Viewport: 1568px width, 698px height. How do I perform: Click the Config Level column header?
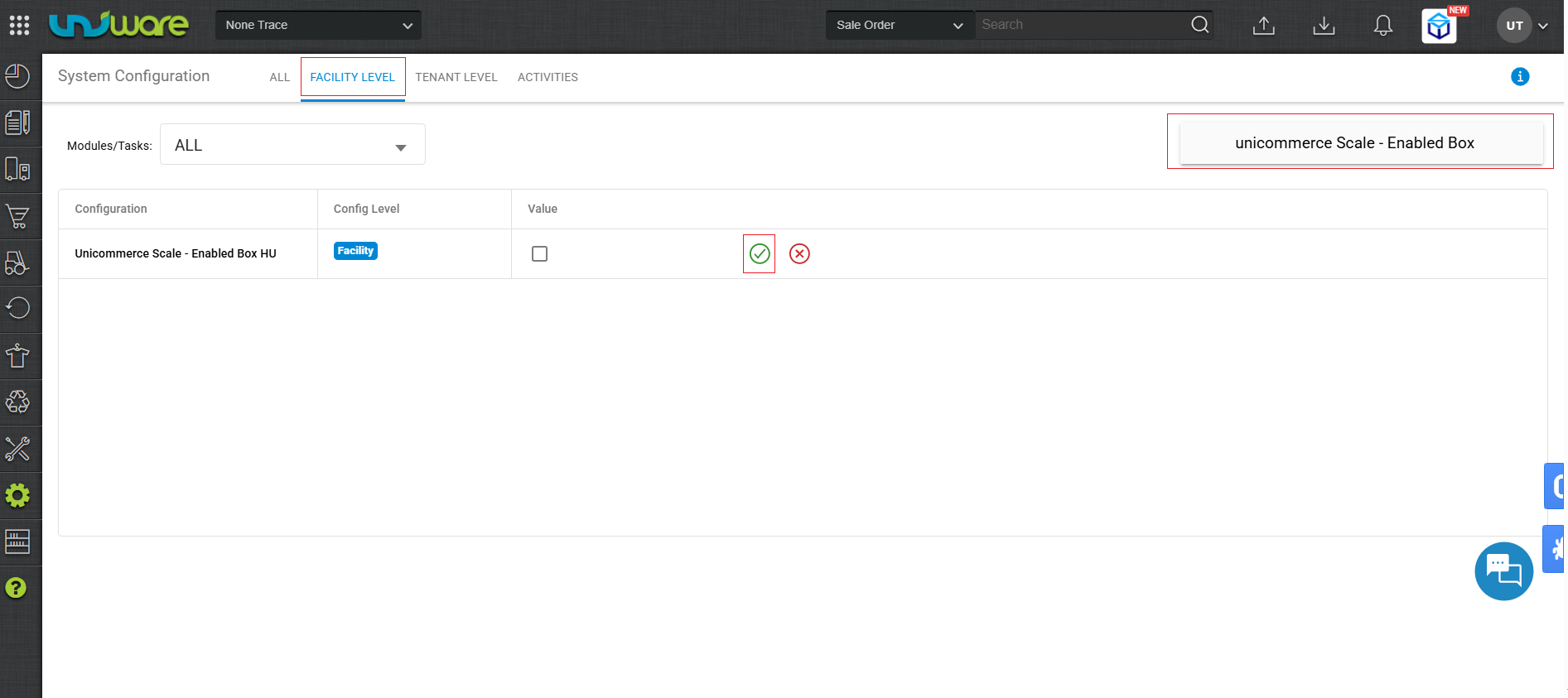[366, 209]
